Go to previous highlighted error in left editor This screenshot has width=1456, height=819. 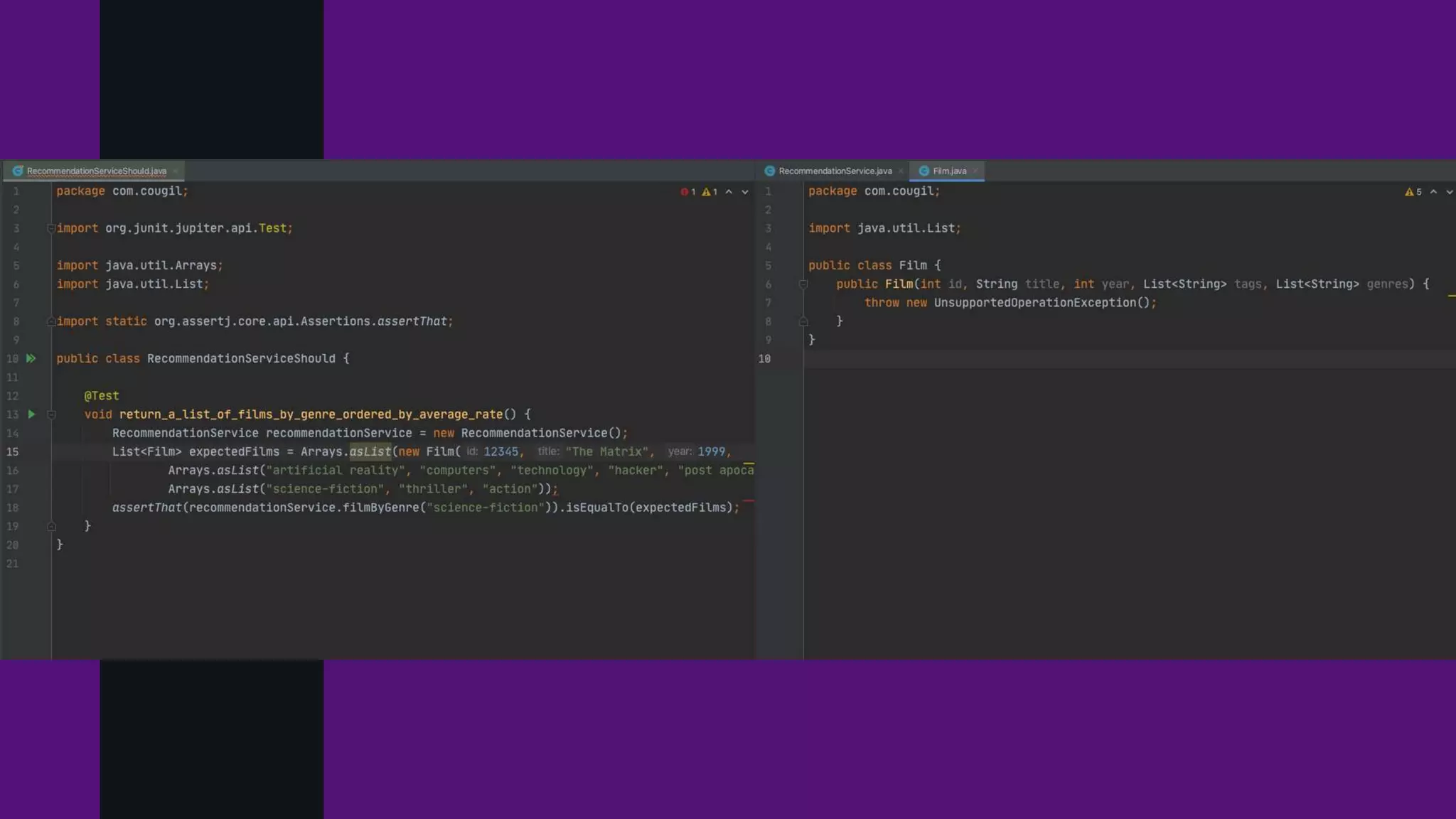click(x=729, y=192)
